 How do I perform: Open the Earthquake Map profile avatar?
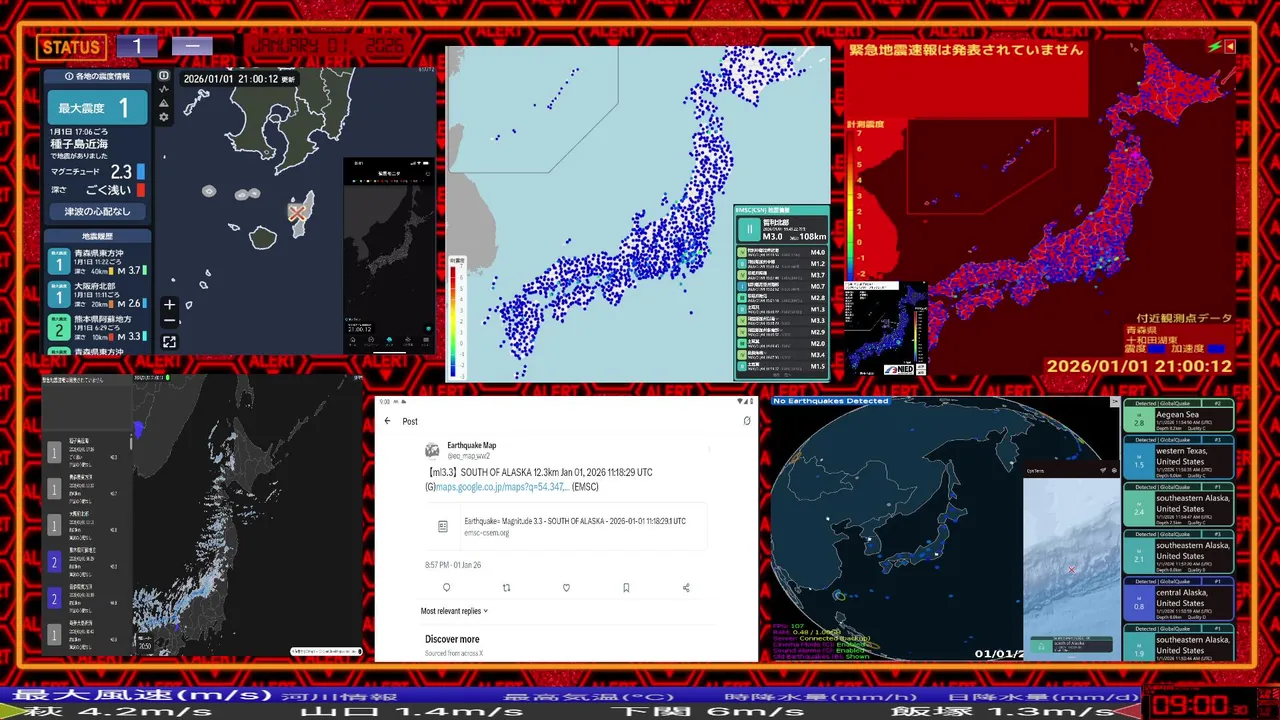[x=432, y=450]
